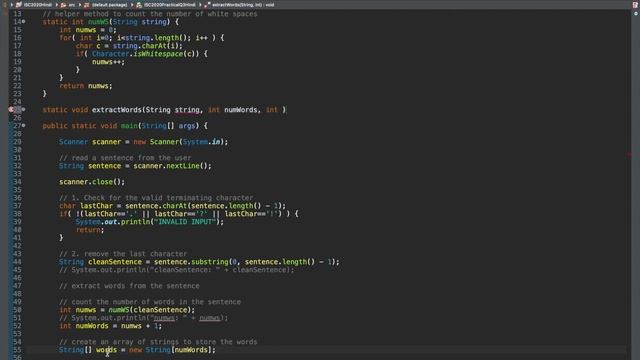Click the numWS method name on line 14

[x=98, y=22]
